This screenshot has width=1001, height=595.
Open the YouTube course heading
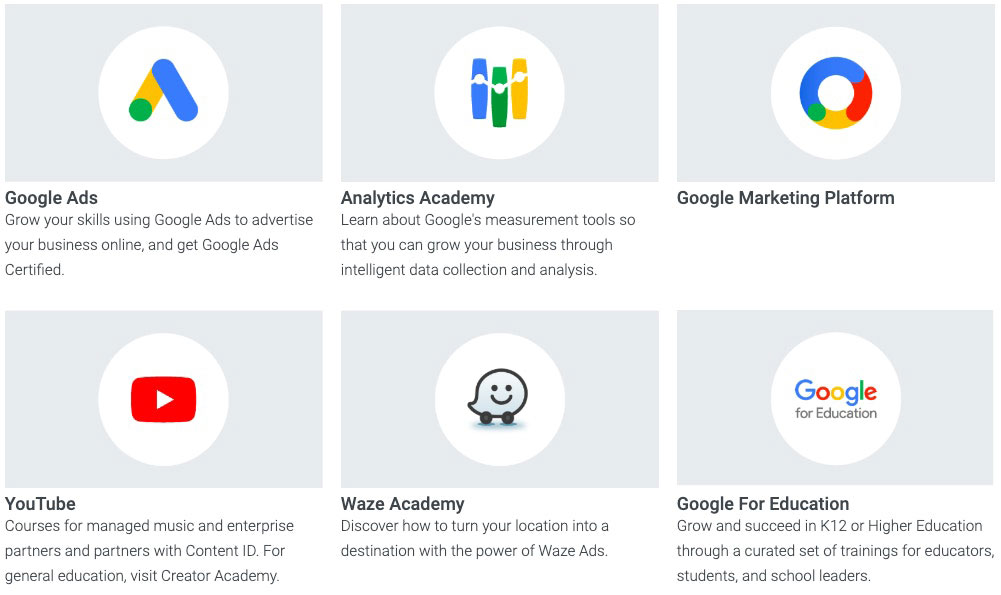point(40,504)
